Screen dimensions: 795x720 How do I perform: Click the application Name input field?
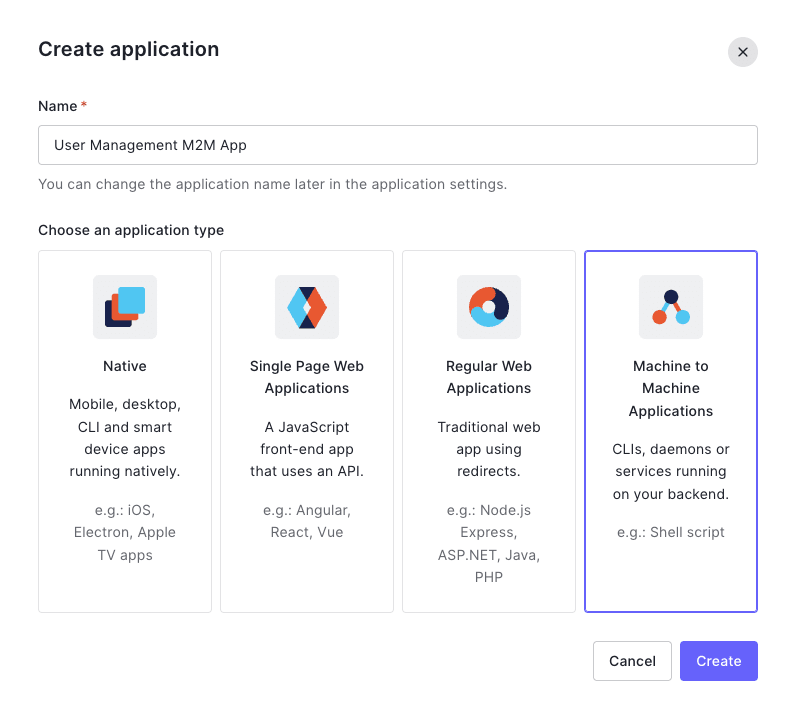coord(398,145)
